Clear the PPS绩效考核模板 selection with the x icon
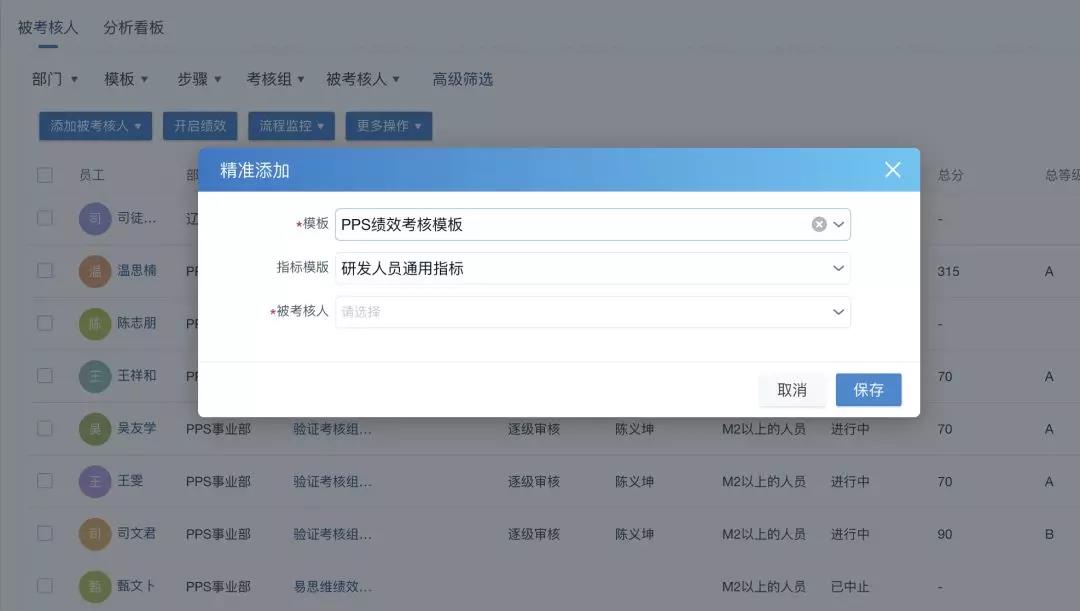The image size is (1080, 611). pos(819,224)
